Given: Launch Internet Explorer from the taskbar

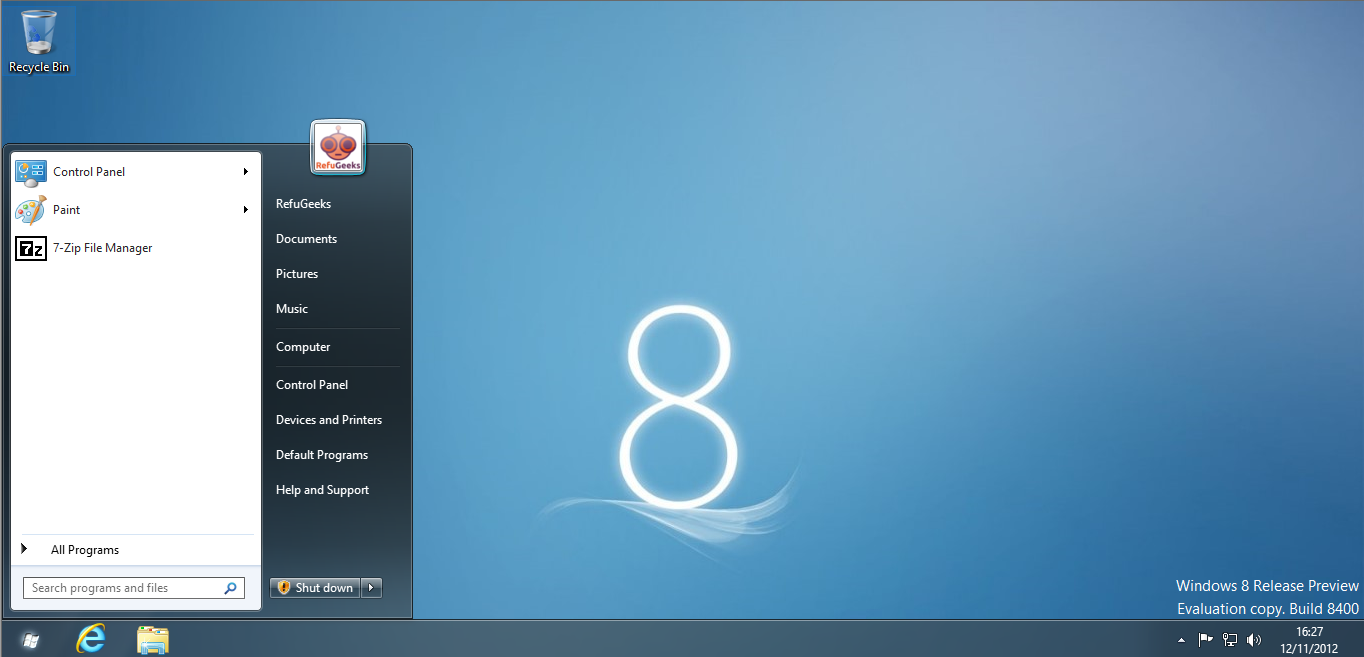Looking at the screenshot, I should pyautogui.click(x=91, y=639).
